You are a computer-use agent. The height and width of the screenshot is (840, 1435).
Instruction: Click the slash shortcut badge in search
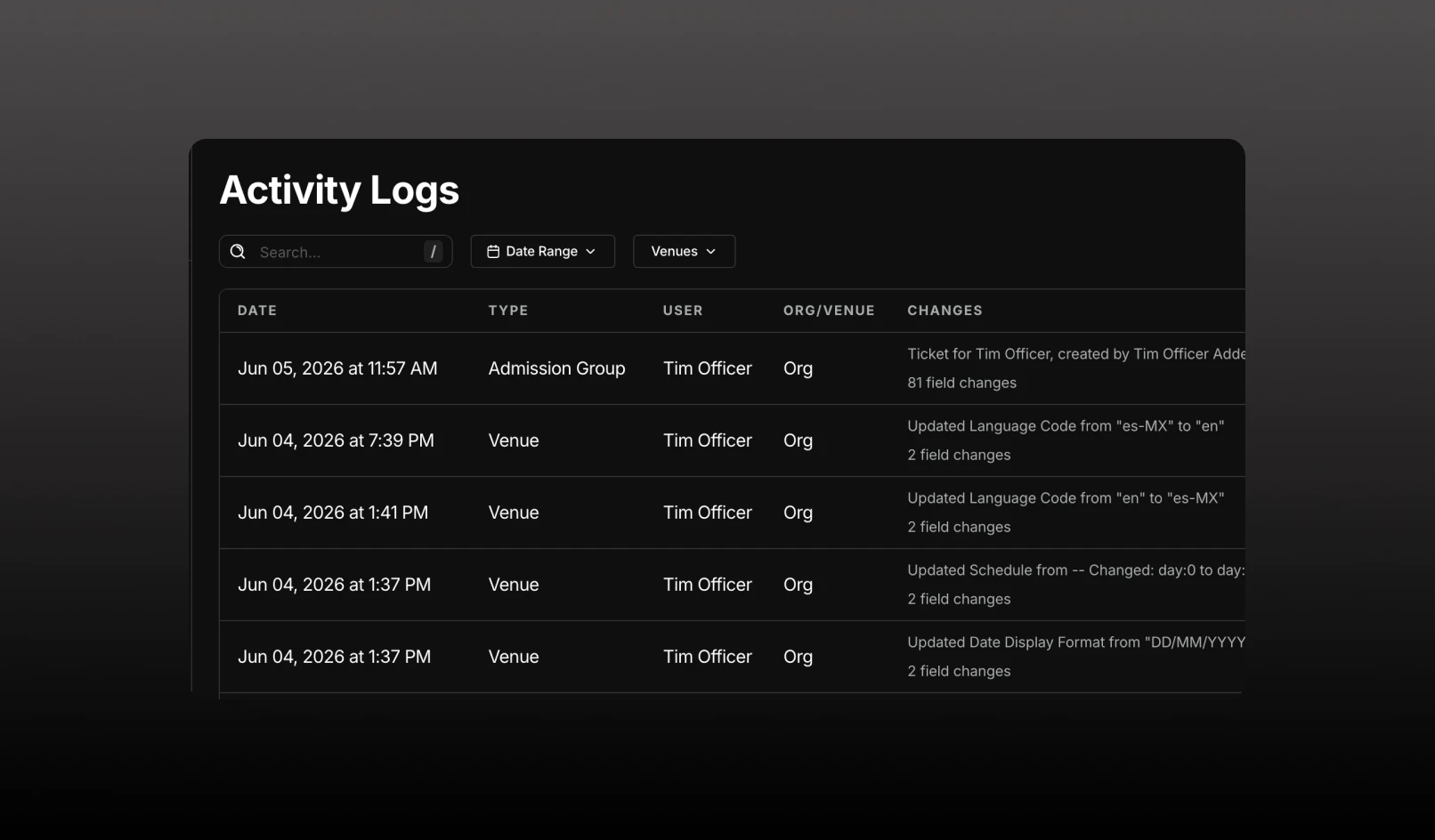tap(434, 252)
